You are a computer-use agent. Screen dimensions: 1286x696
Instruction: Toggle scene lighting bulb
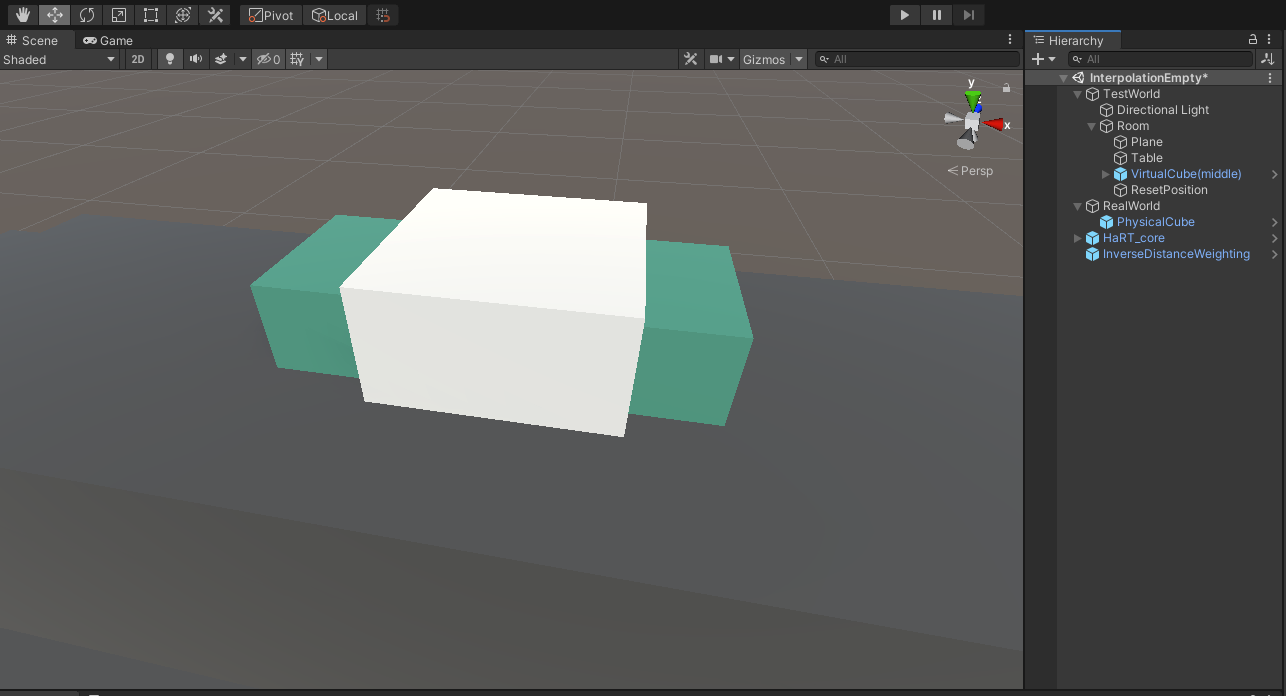pyautogui.click(x=170, y=59)
